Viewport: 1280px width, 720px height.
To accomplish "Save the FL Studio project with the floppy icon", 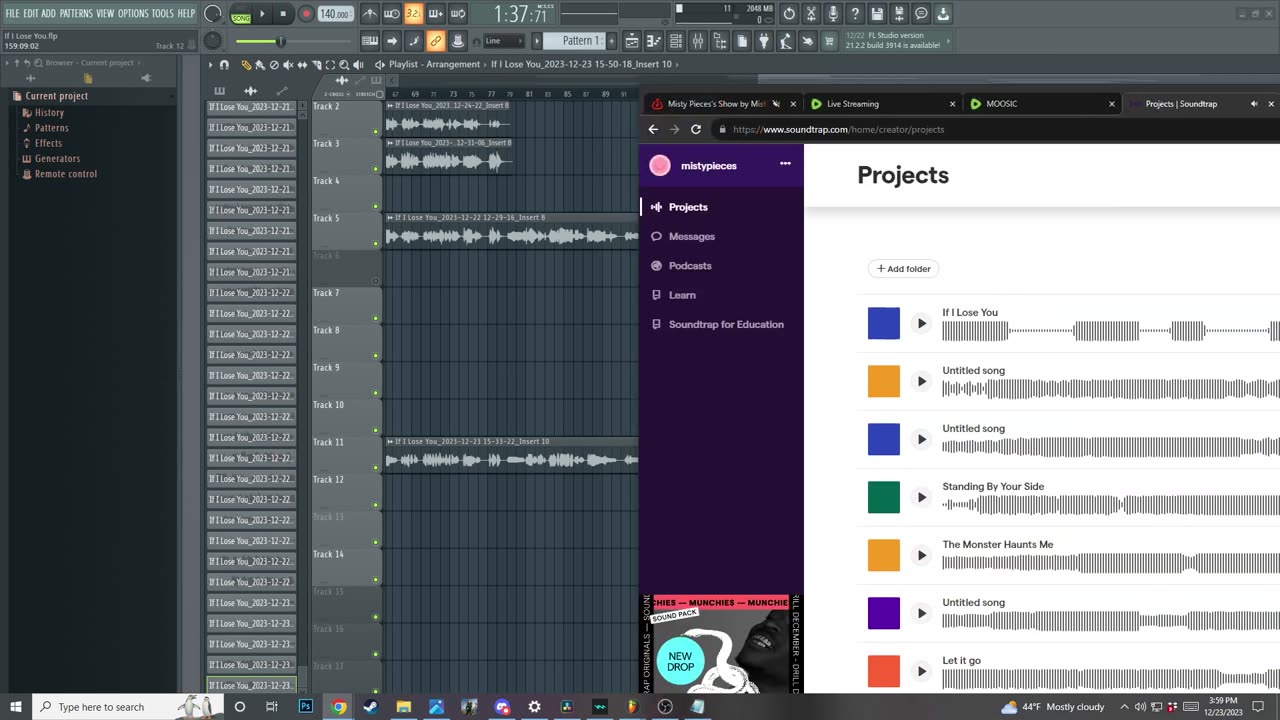I will [x=877, y=14].
